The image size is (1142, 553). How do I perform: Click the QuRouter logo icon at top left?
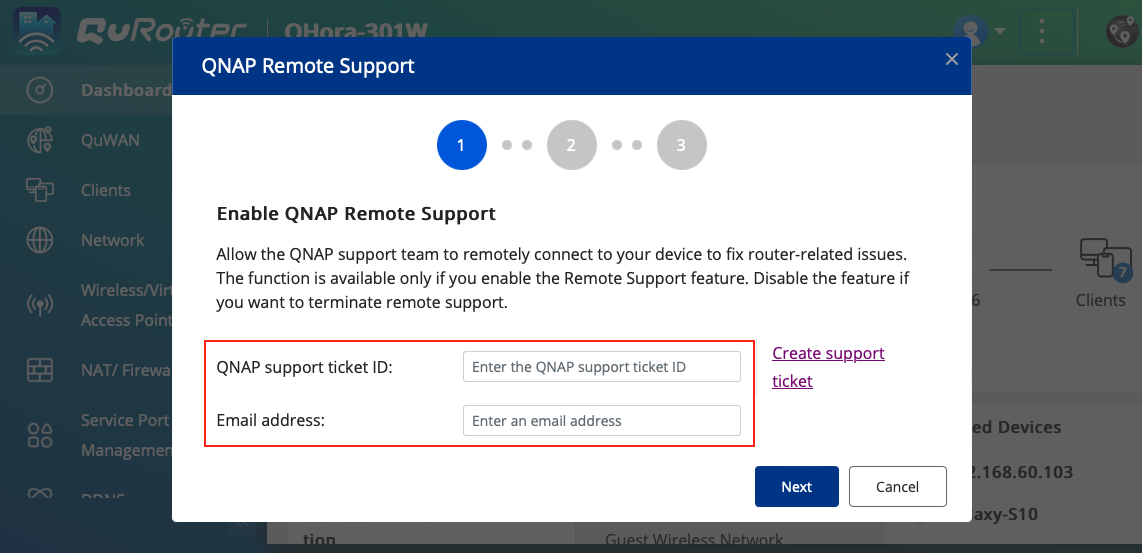[37, 31]
